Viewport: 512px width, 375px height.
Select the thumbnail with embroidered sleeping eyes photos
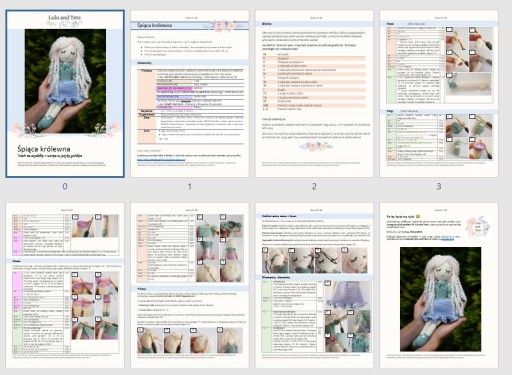click(314, 285)
